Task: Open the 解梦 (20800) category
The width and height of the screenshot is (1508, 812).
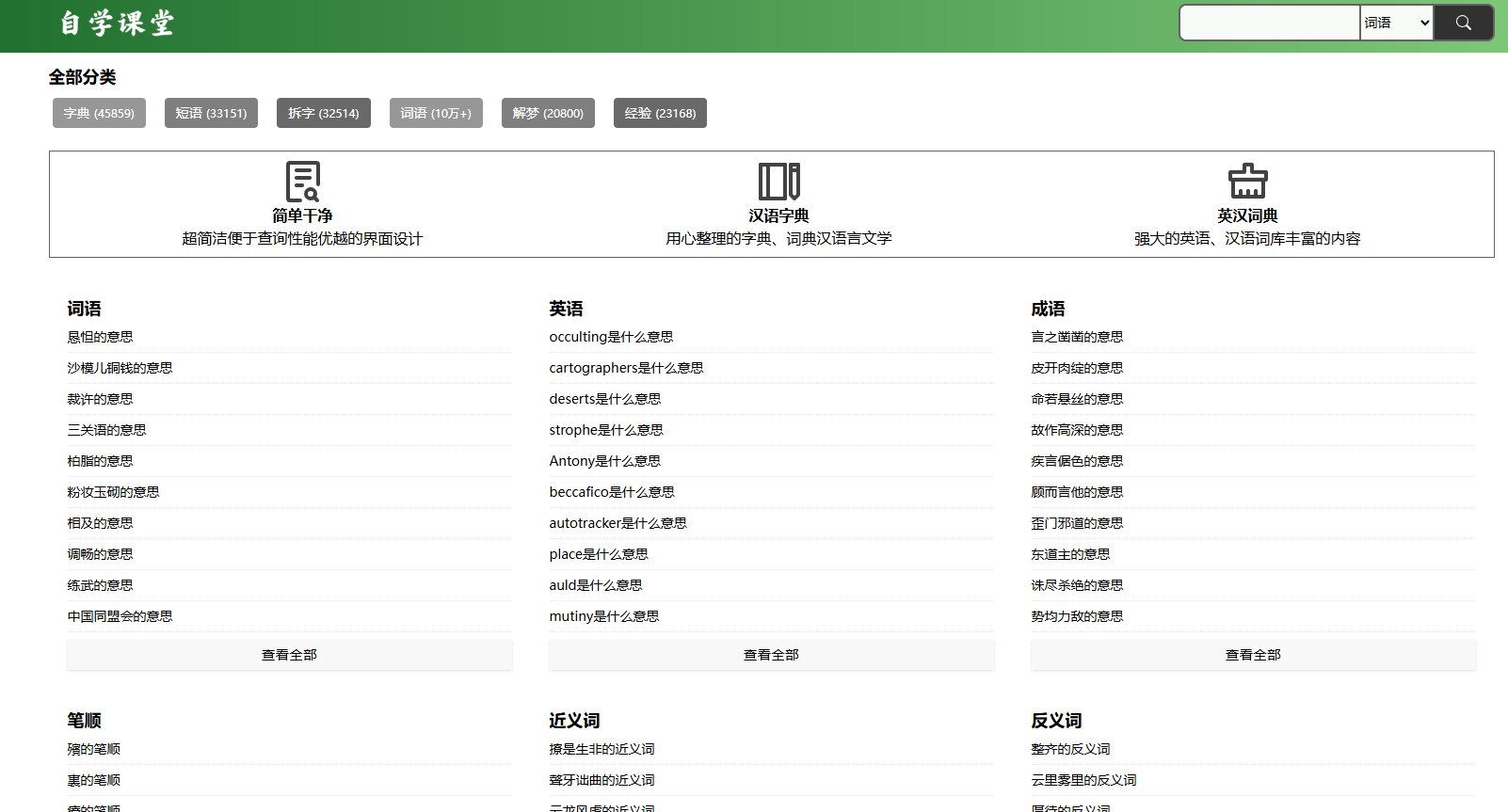Action: coord(548,113)
